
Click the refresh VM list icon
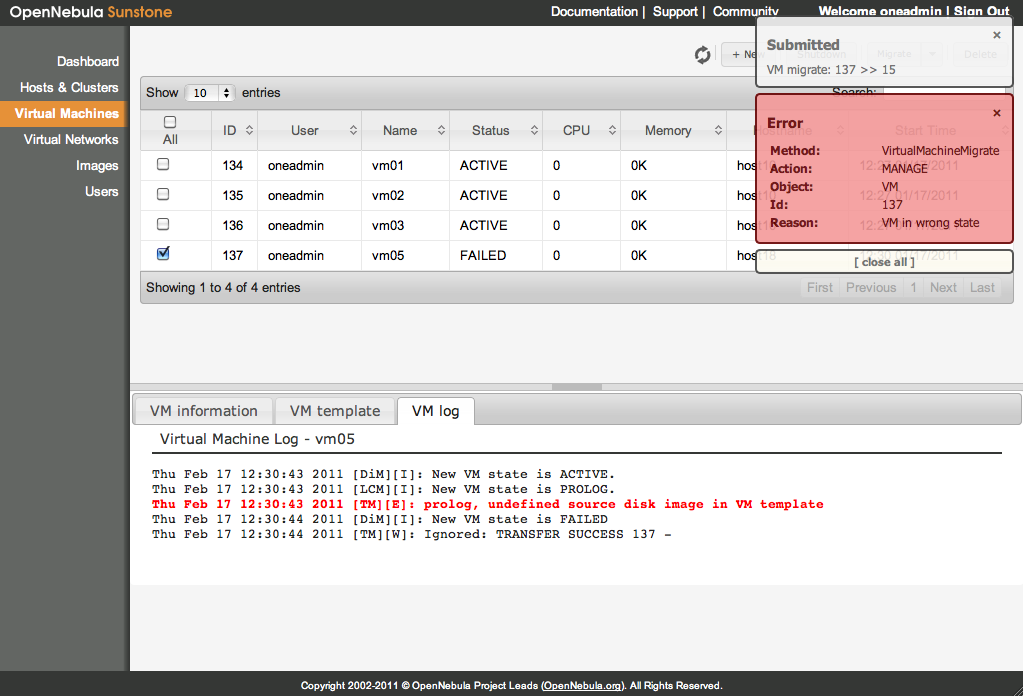(x=703, y=55)
